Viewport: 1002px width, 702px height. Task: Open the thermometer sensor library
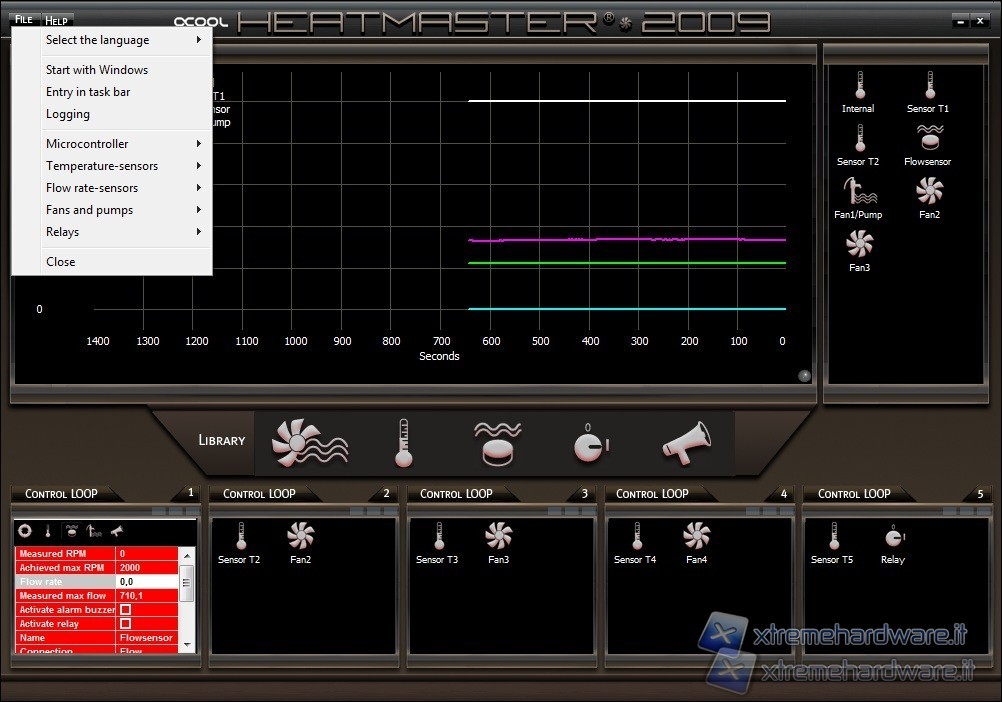[x=403, y=442]
